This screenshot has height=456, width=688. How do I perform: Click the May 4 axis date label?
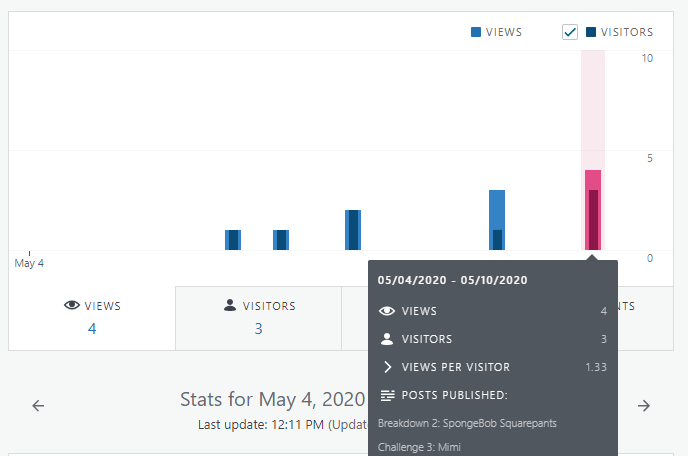(29, 263)
